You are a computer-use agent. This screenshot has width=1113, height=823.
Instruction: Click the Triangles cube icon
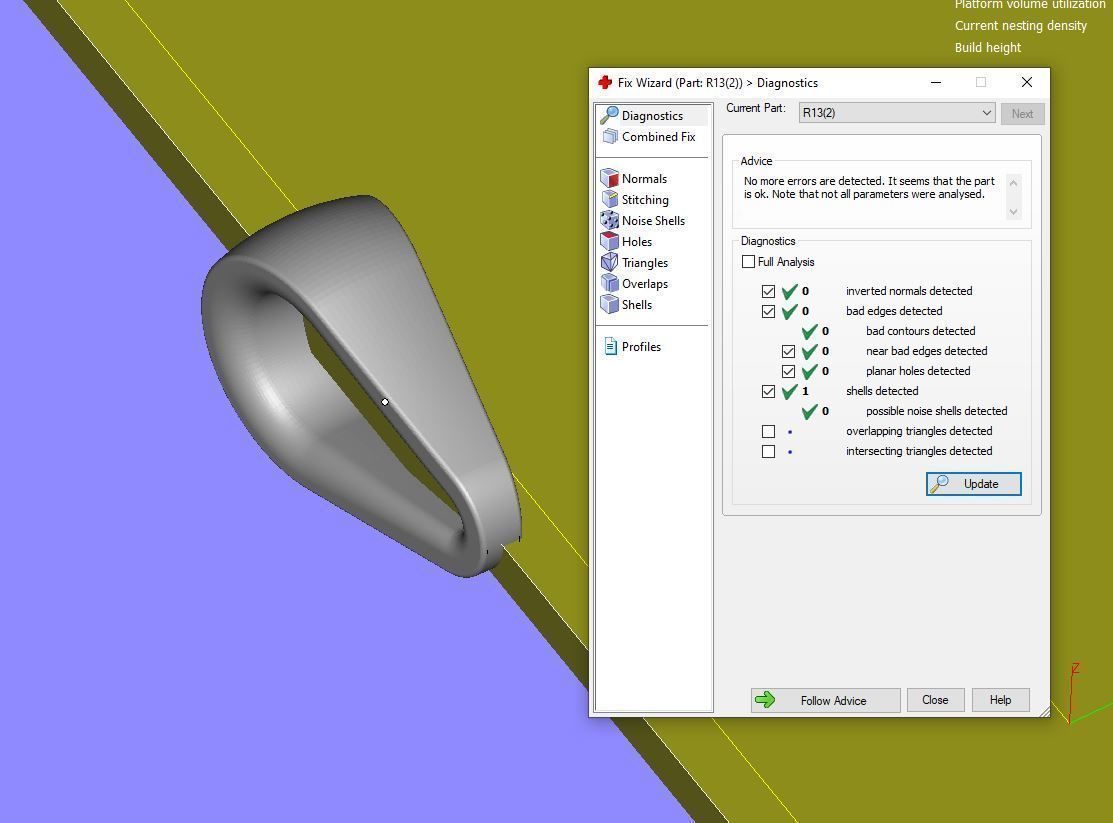point(609,262)
